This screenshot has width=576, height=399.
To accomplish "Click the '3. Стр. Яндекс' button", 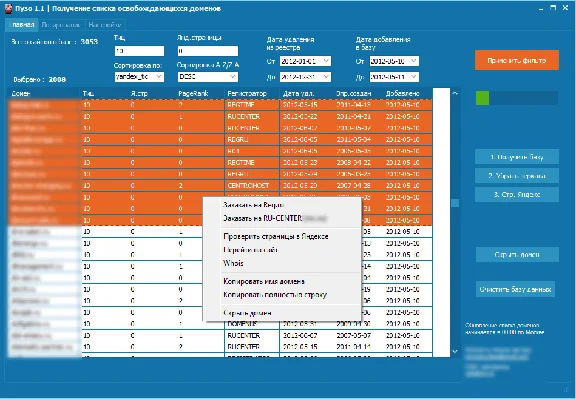I will click(x=516, y=194).
